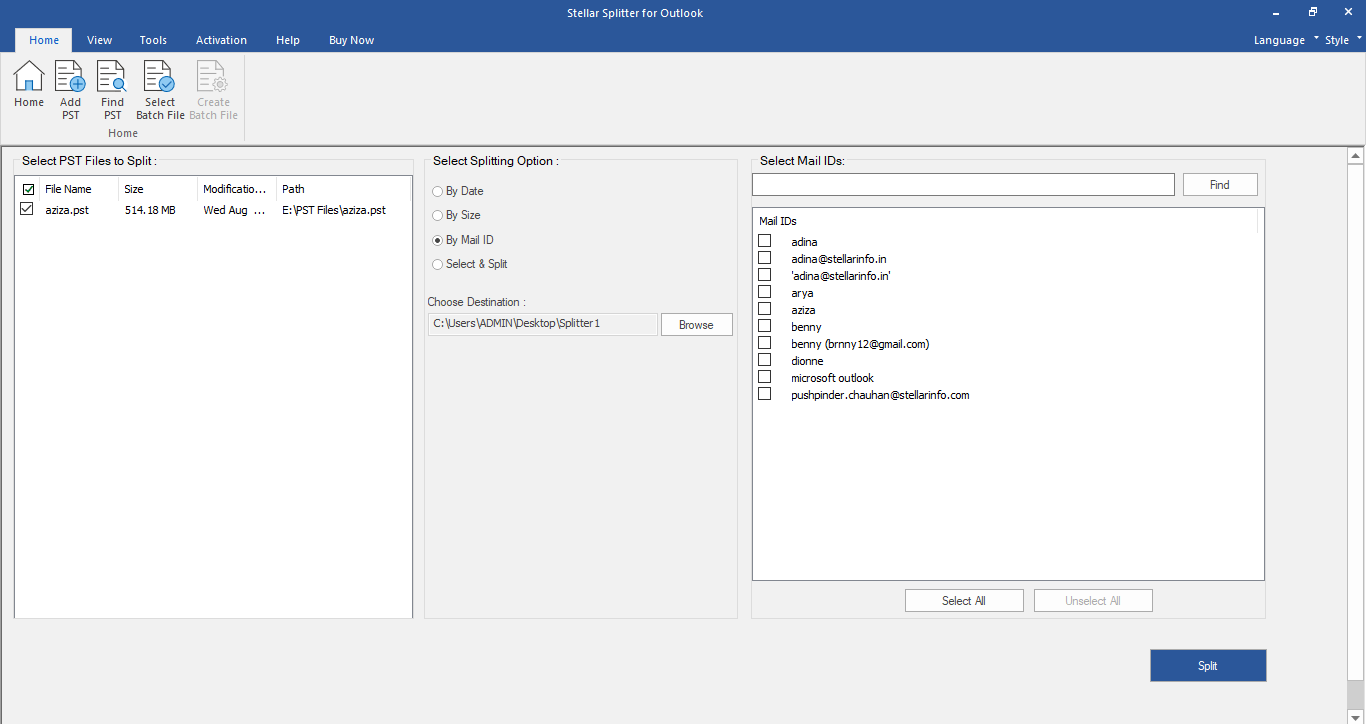Select the By Date radio option

[438, 191]
